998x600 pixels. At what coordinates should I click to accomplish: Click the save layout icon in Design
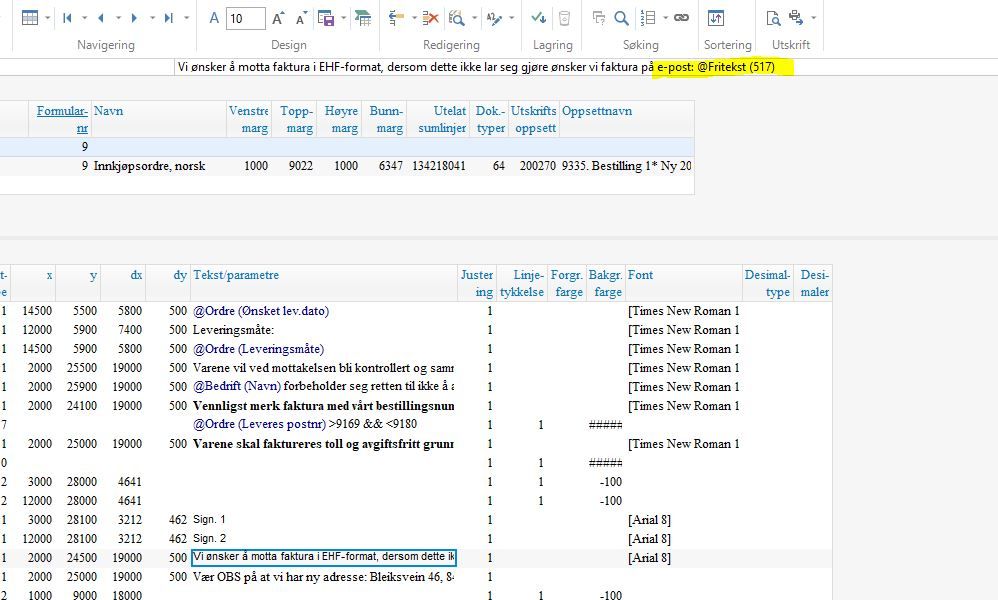pos(326,18)
